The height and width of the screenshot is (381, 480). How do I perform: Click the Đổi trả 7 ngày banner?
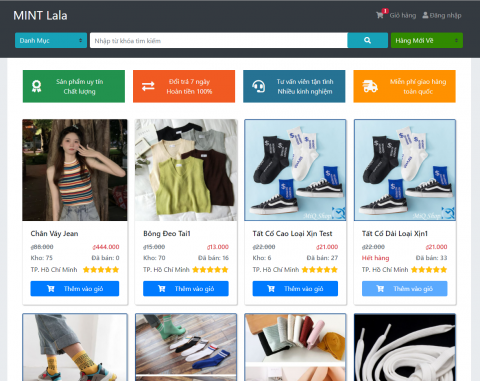click(x=184, y=86)
